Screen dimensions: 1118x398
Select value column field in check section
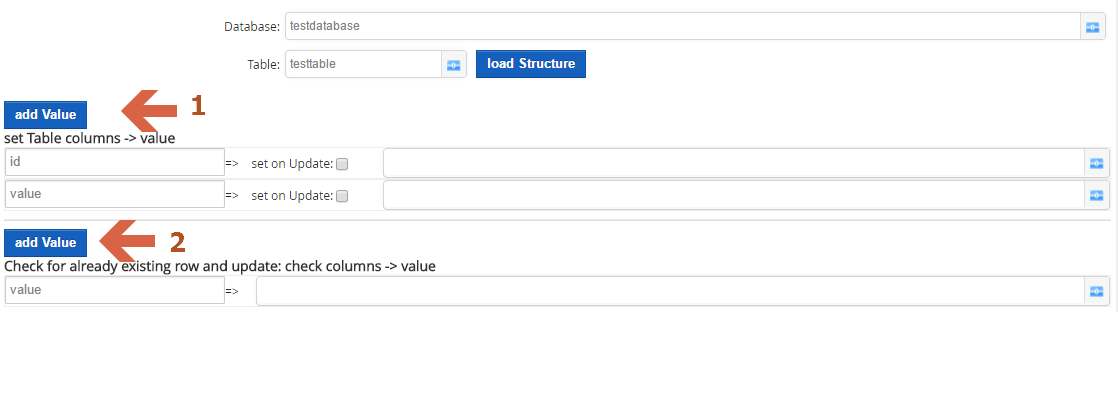(115, 290)
